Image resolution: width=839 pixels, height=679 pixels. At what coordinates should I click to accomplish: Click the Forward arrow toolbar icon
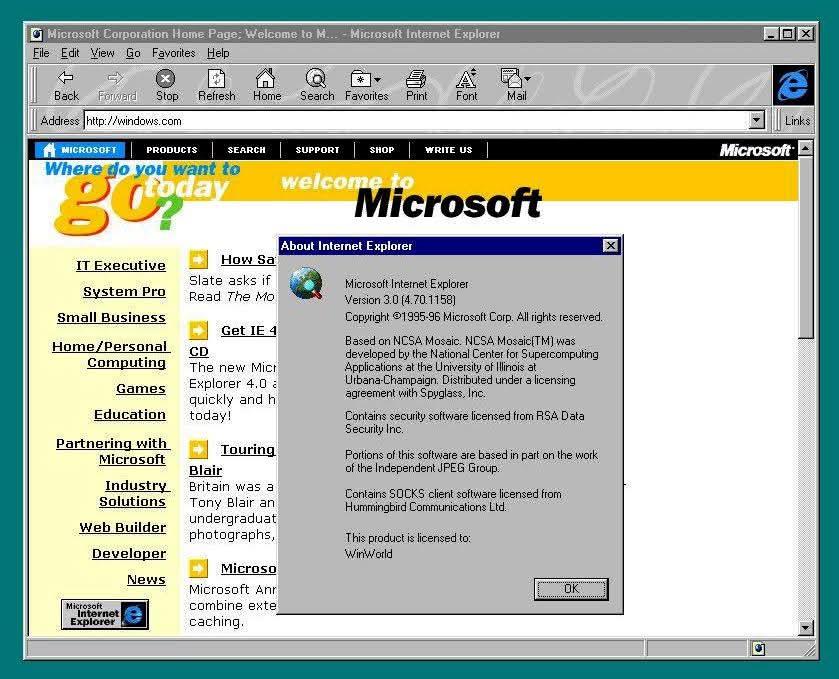pyautogui.click(x=117, y=85)
